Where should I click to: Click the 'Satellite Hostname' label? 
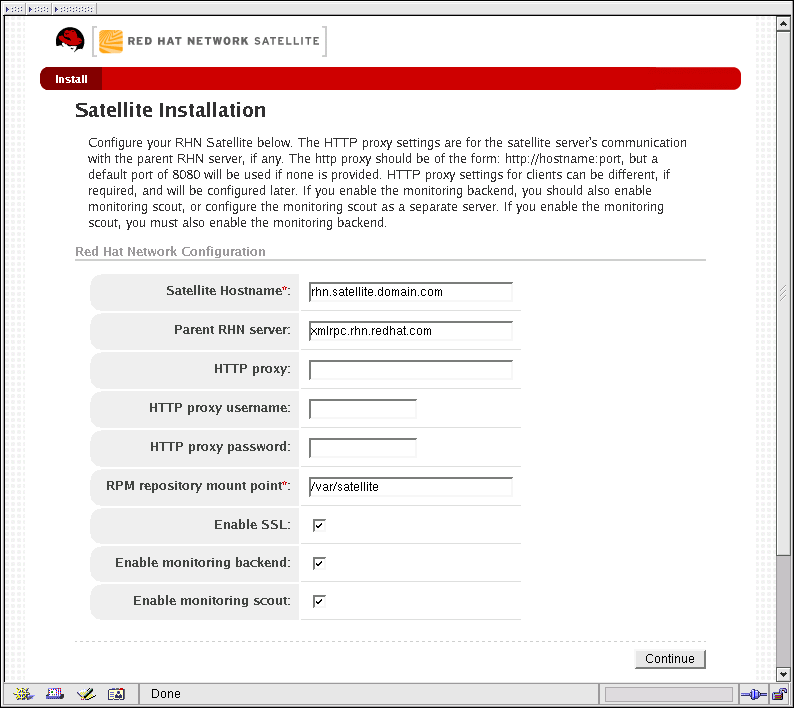[224, 290]
